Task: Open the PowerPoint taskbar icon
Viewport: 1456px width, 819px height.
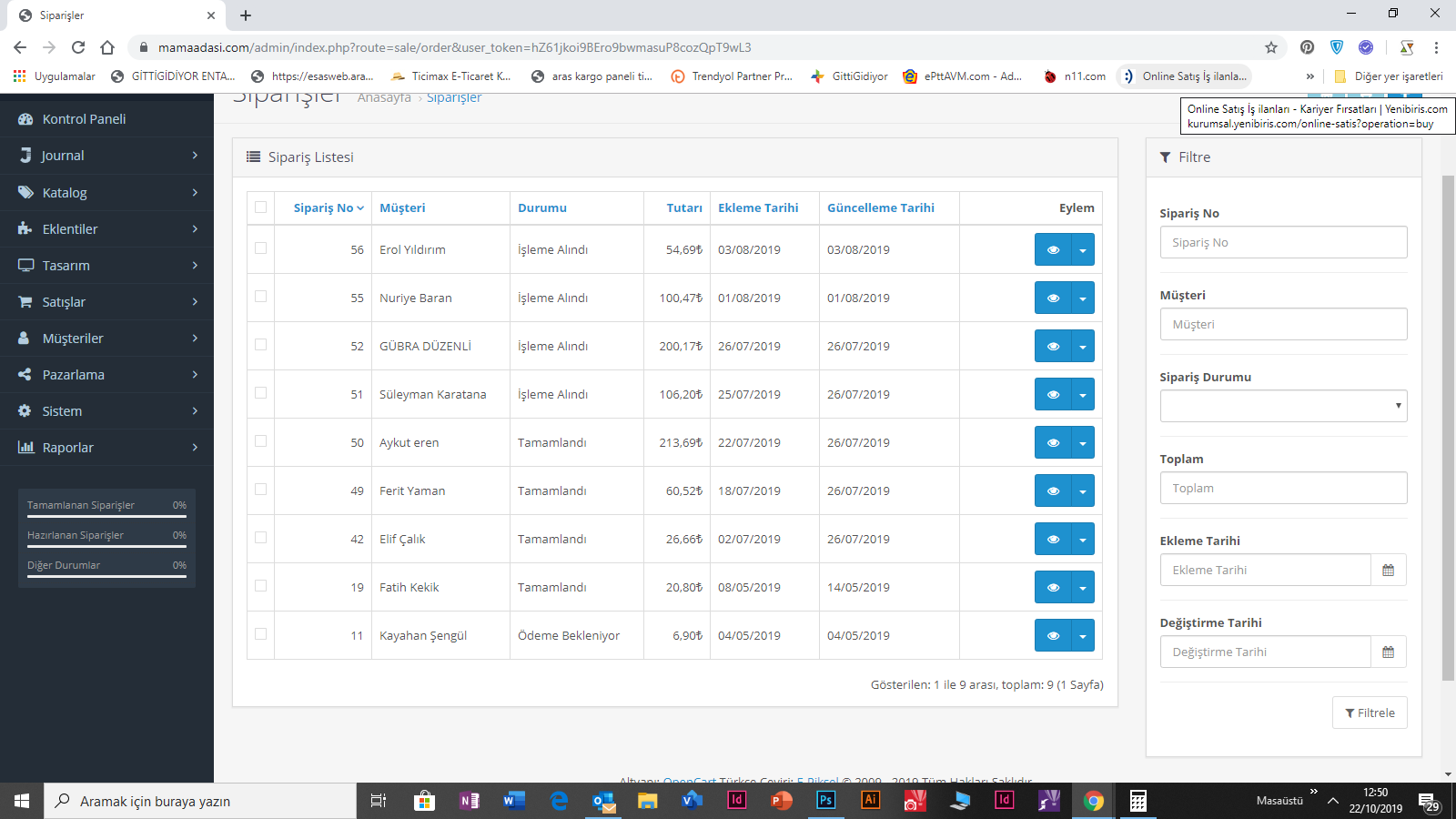Action: 781,801
